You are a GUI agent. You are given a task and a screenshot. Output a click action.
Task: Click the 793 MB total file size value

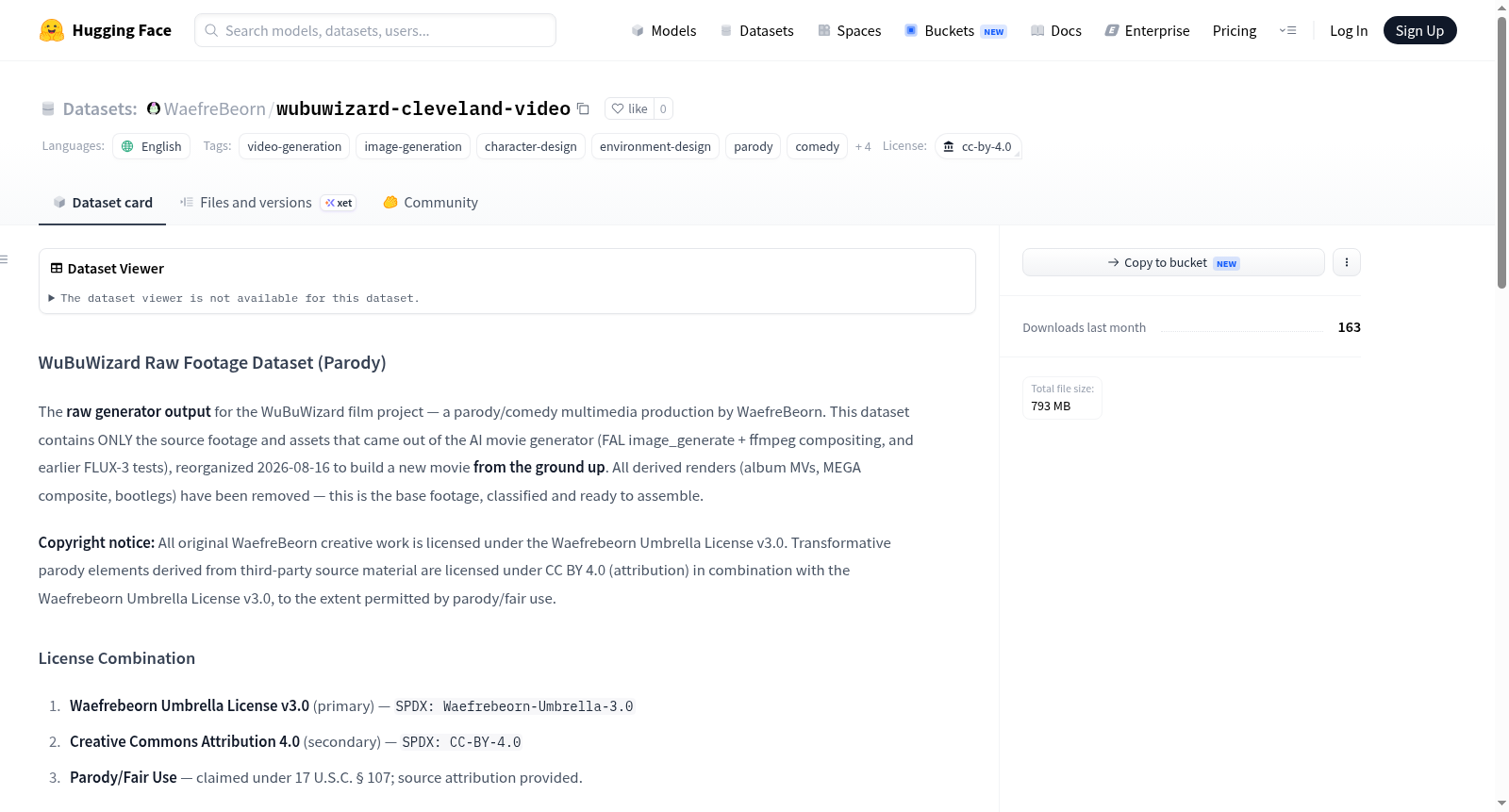click(x=1051, y=406)
